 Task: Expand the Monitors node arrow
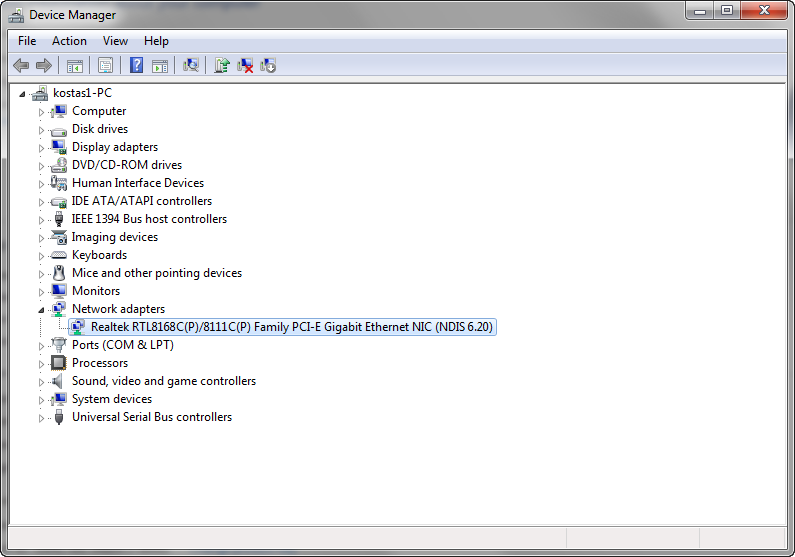(41, 292)
